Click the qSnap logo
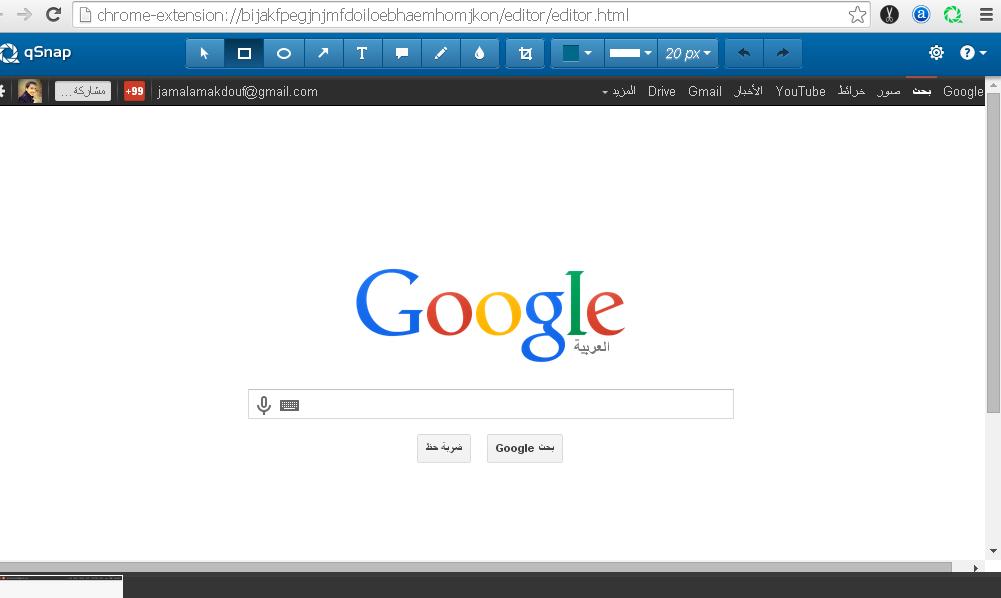This screenshot has height=598, width=1001. (x=36, y=52)
